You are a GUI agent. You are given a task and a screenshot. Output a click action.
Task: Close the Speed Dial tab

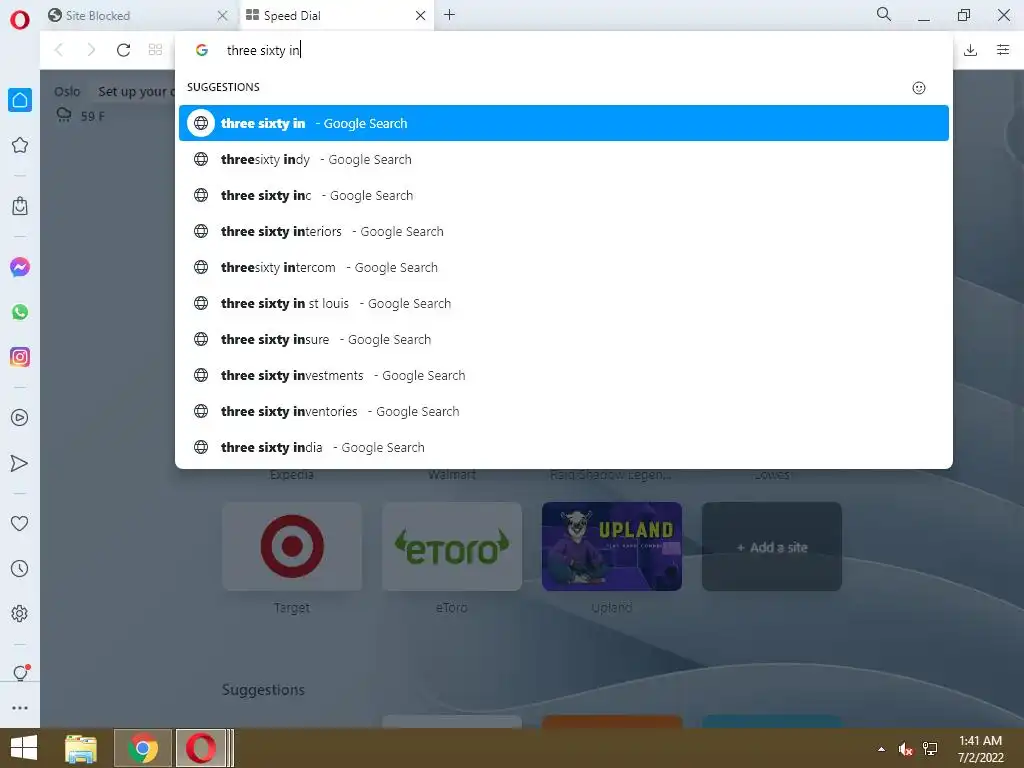click(x=421, y=15)
